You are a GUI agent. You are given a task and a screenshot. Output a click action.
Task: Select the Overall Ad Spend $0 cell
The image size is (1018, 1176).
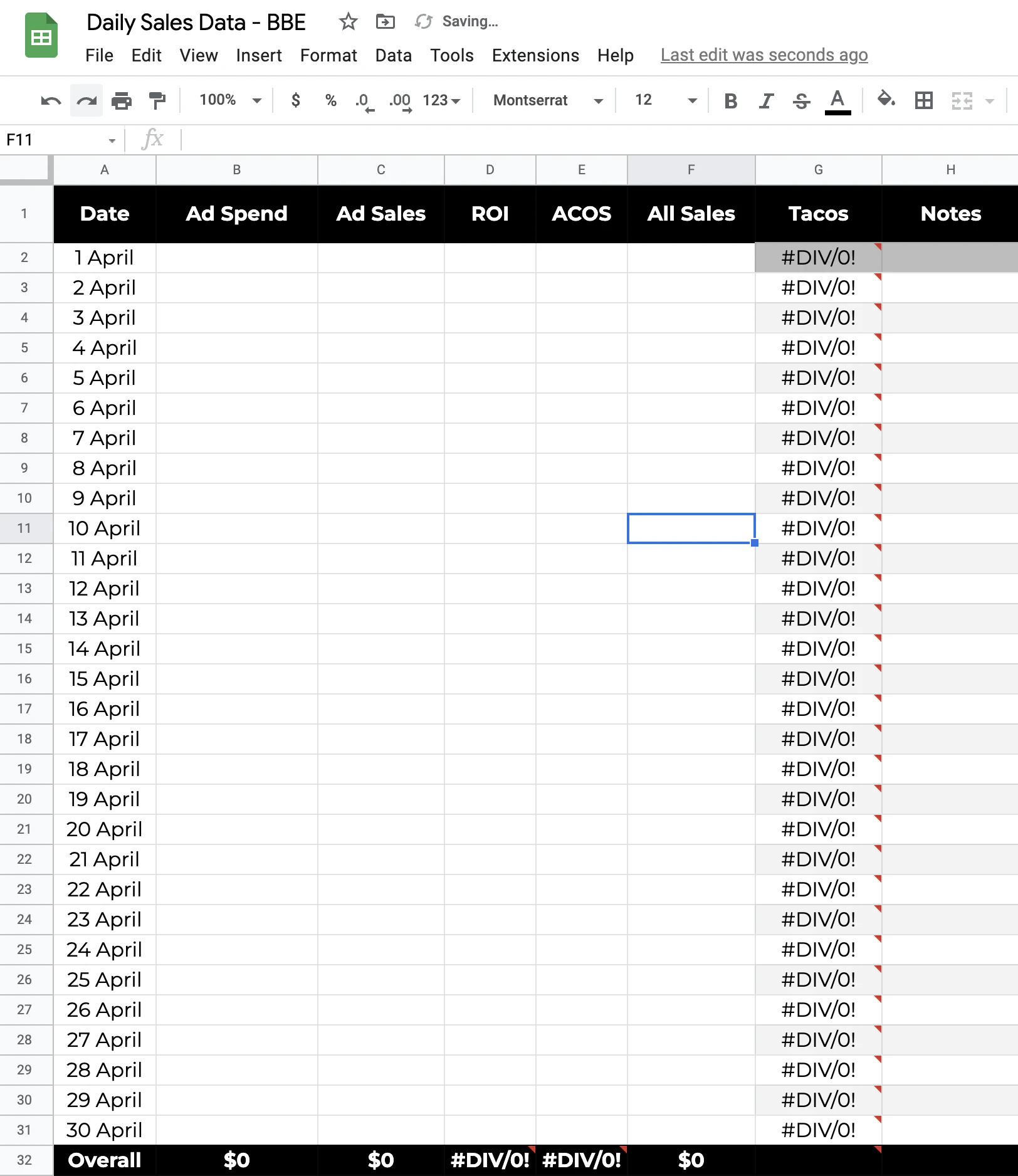click(237, 1160)
